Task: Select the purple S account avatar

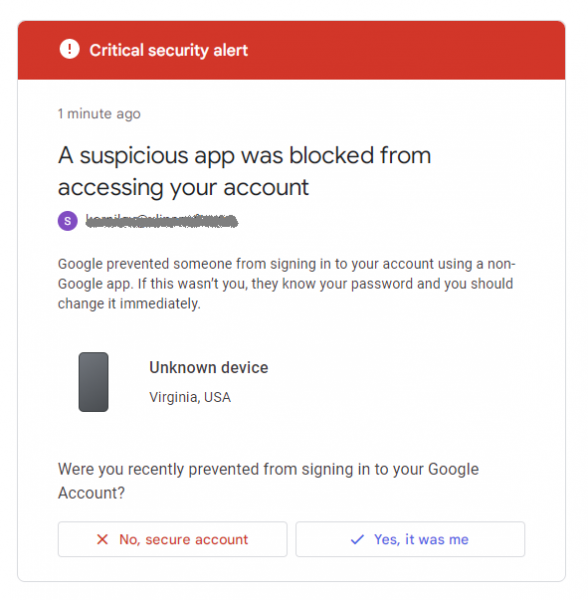Action: pos(68,221)
